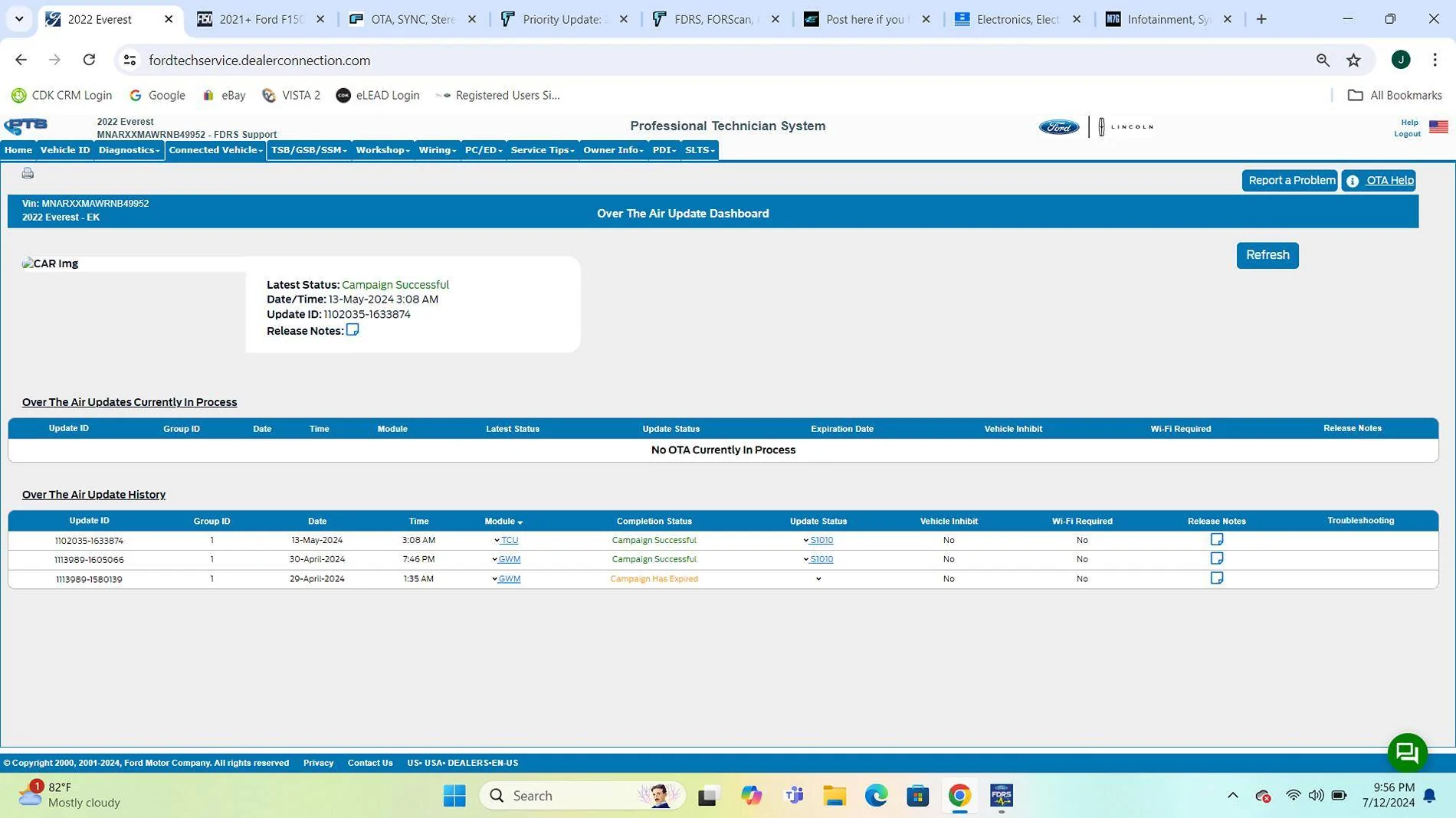This screenshot has height=818, width=1456.
Task: View site information icon in address bar
Action: (x=130, y=60)
